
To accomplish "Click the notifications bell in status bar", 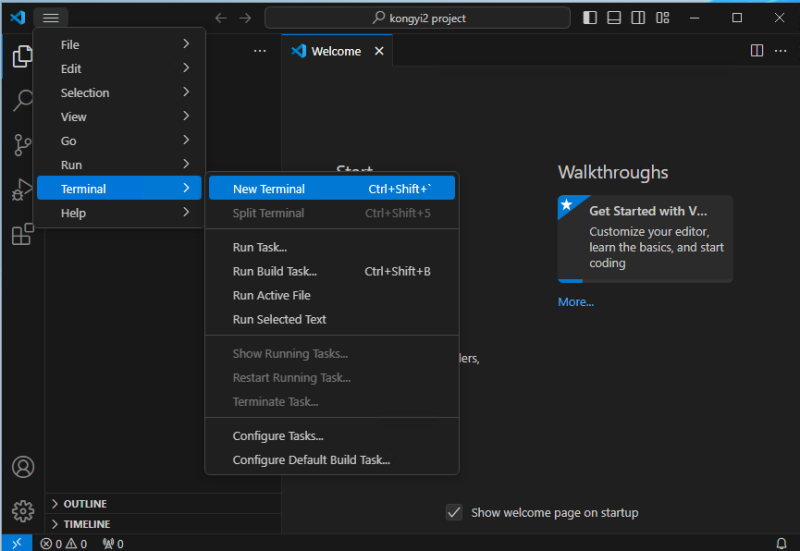I will 781,543.
